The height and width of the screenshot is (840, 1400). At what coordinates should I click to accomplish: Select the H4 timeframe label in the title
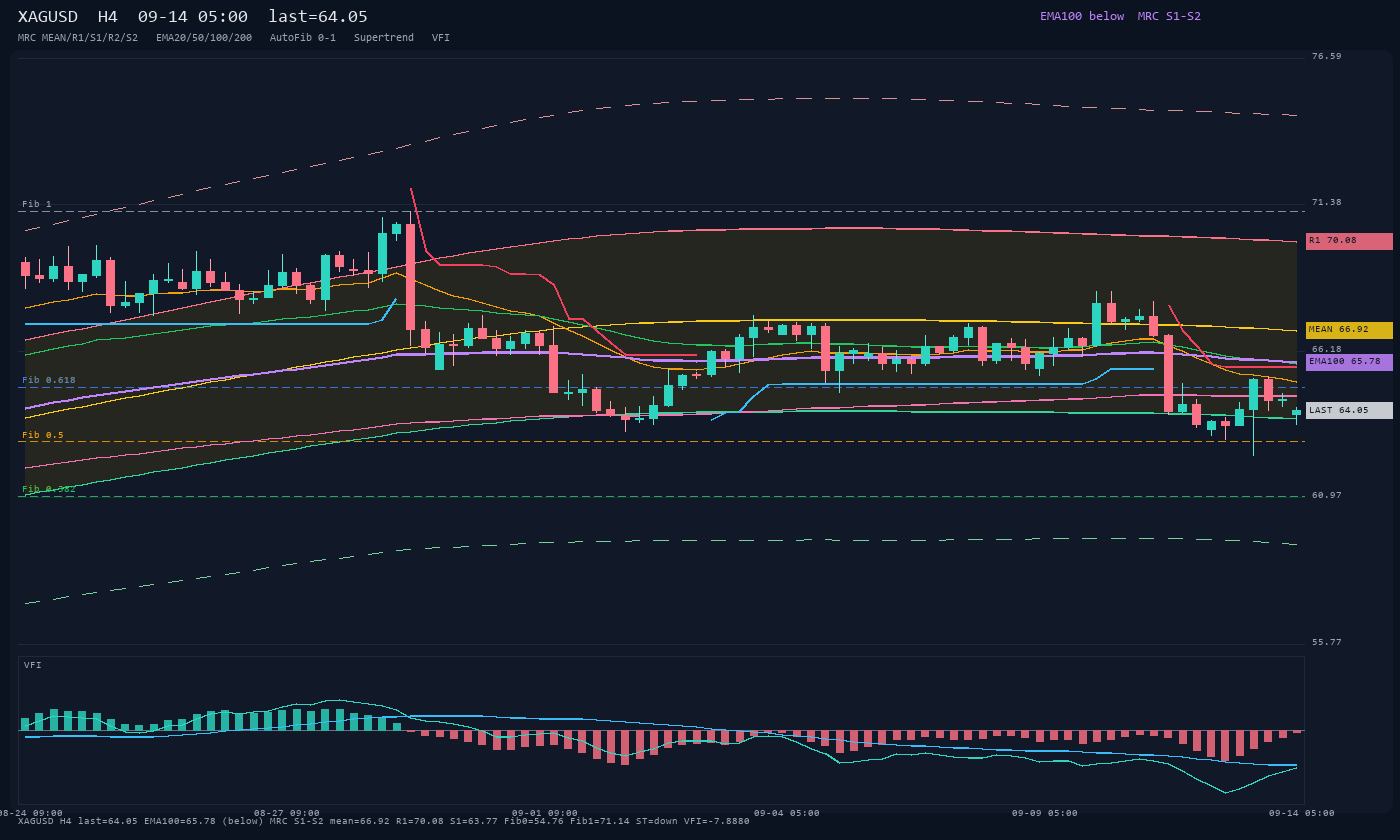tap(107, 17)
